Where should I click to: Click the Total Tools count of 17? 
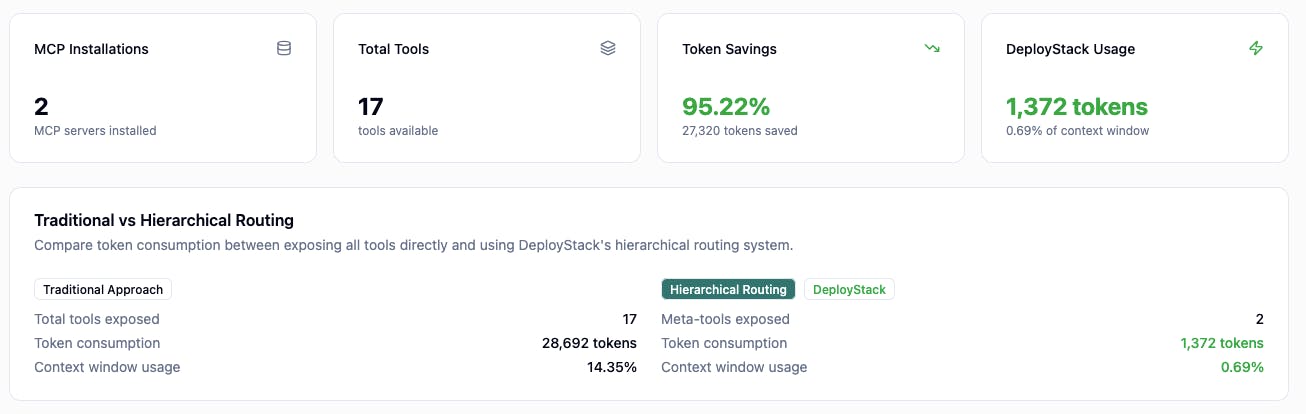tap(371, 107)
